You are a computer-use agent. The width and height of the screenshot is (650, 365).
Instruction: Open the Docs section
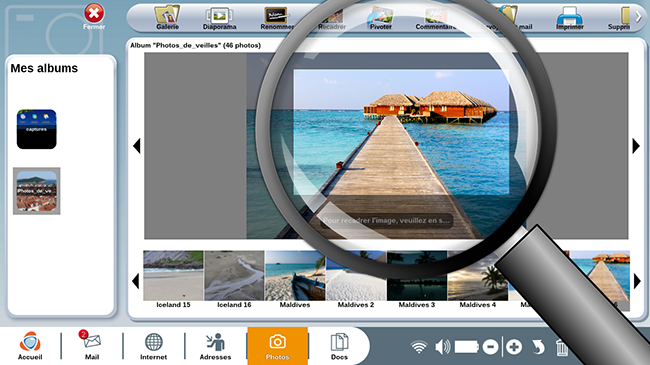339,346
